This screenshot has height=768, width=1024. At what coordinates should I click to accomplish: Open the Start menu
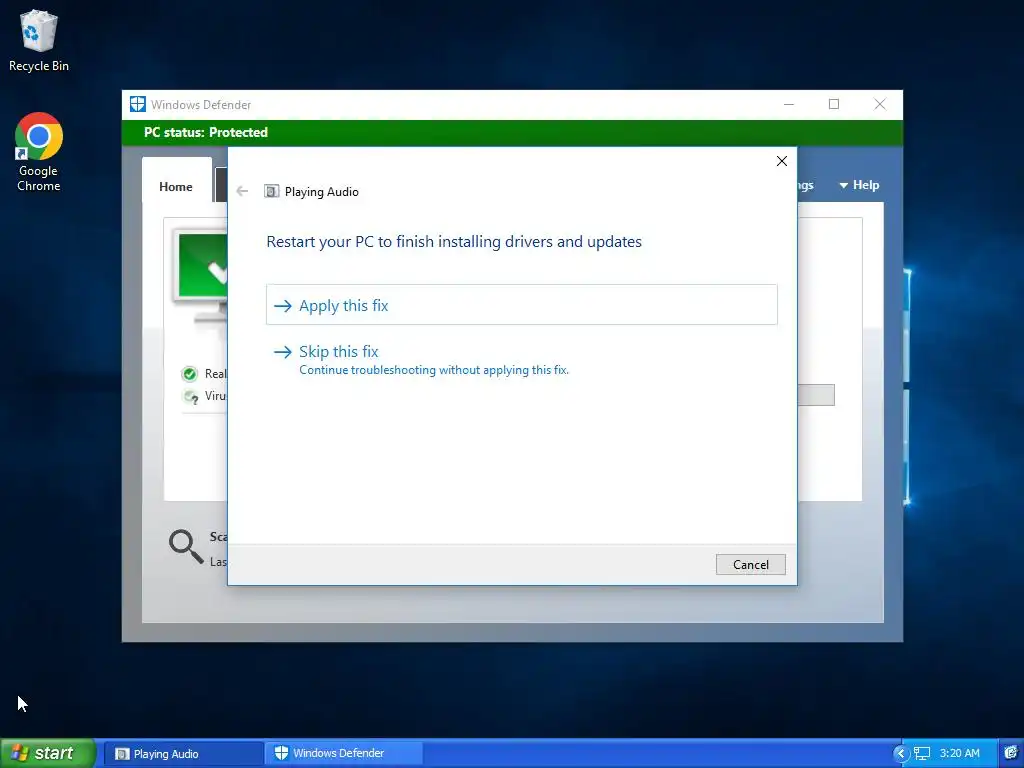(48, 753)
